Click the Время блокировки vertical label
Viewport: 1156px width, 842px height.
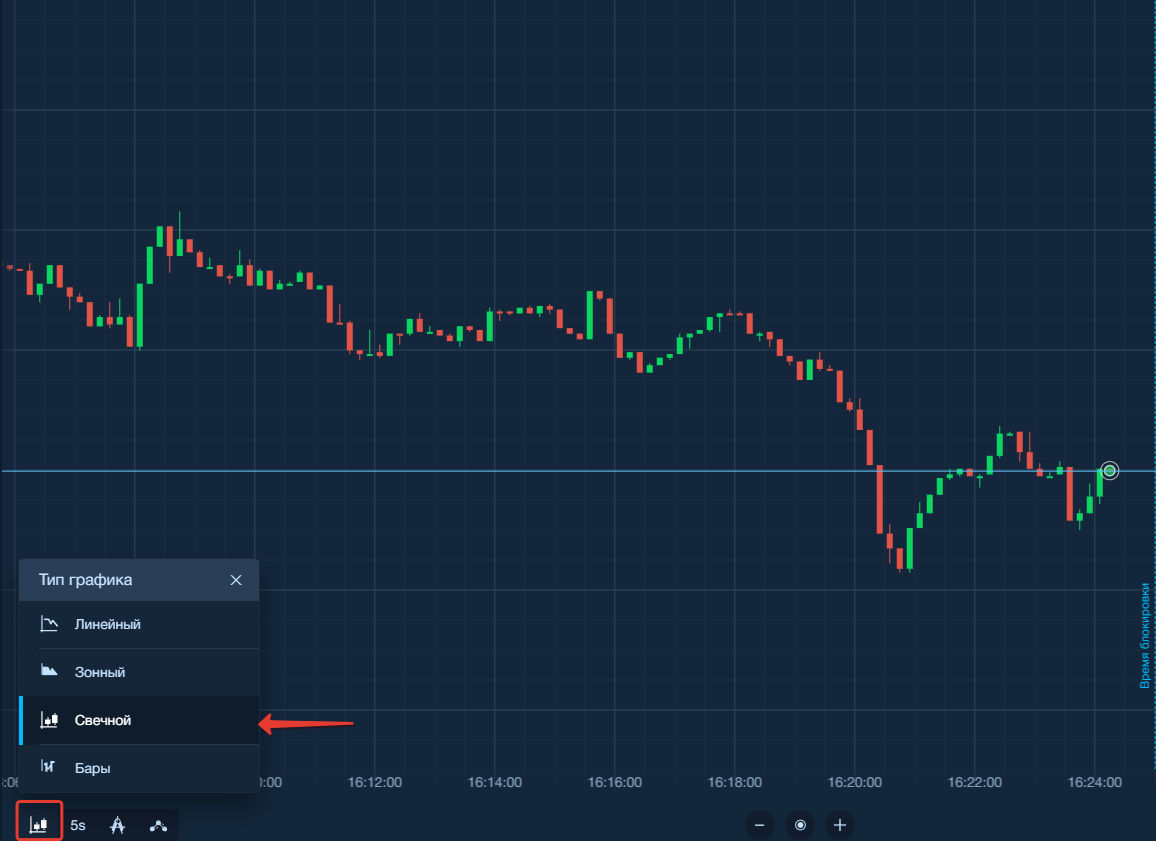(1145, 636)
